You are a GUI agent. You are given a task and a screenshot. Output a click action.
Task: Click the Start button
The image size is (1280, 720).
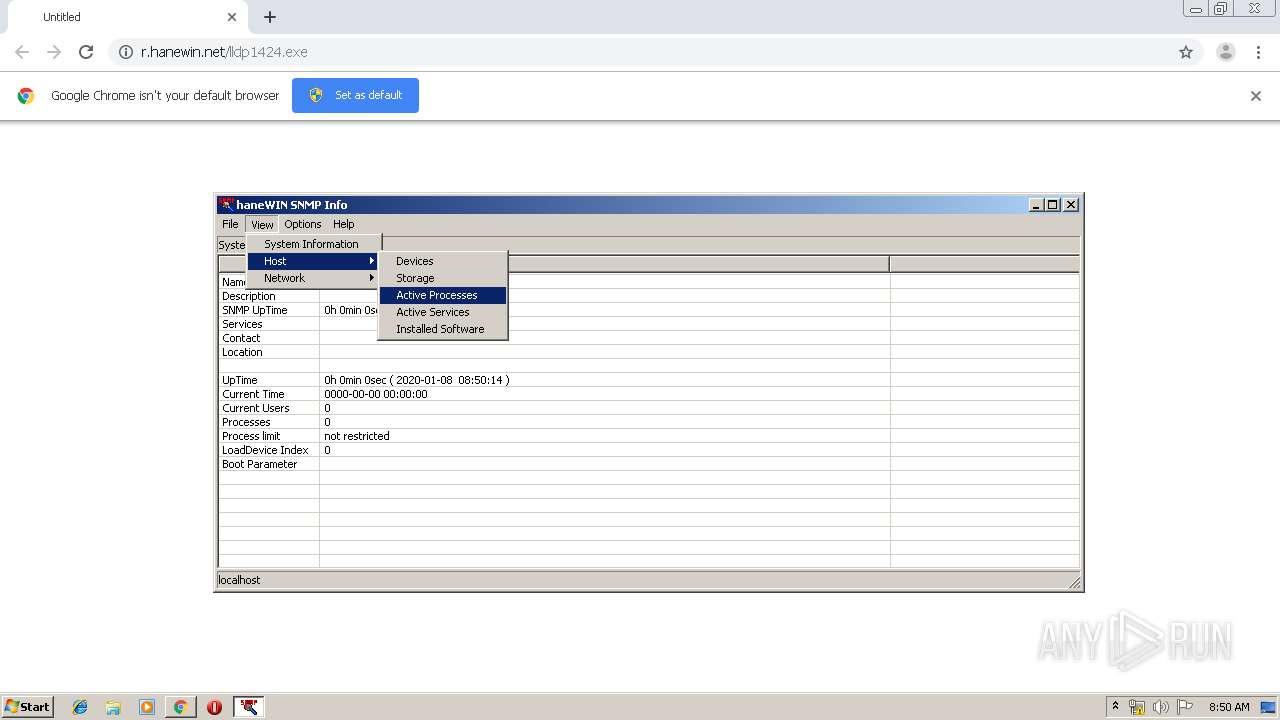[x=27, y=707]
